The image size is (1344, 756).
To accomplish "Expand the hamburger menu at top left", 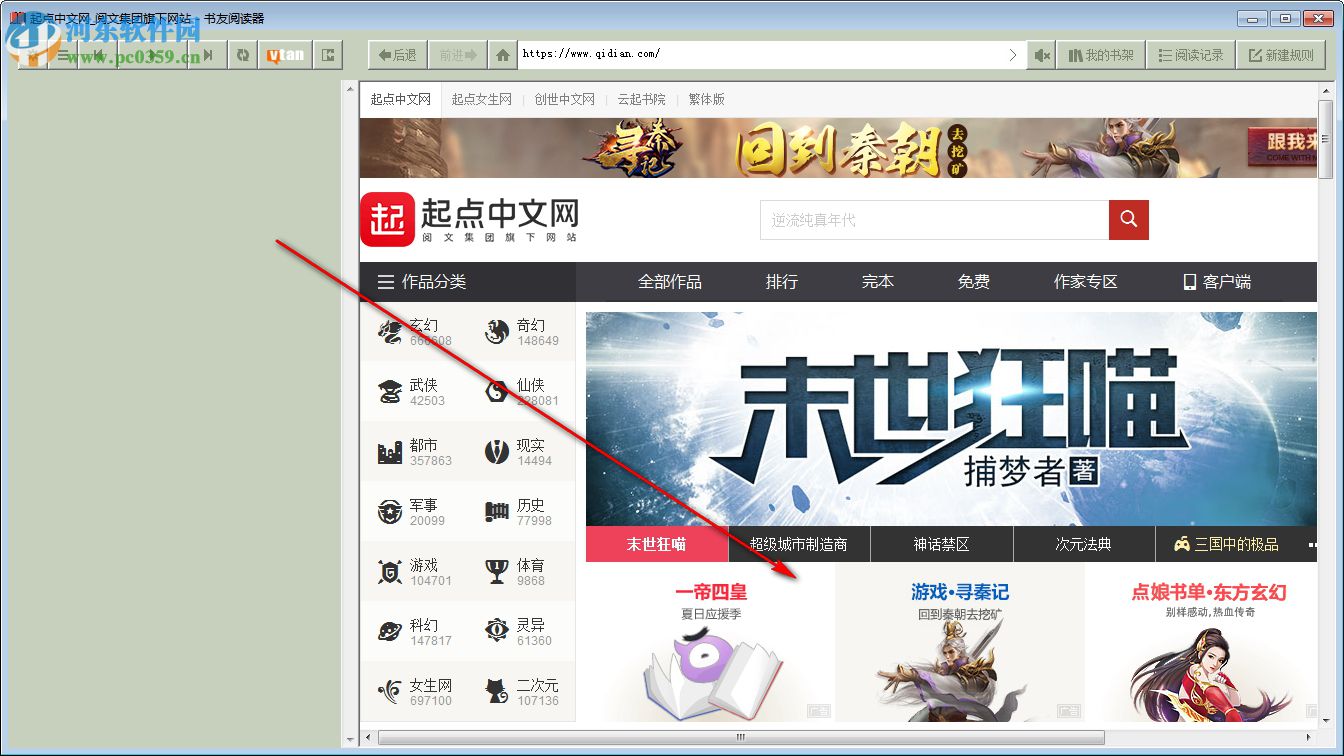I will (x=63, y=55).
